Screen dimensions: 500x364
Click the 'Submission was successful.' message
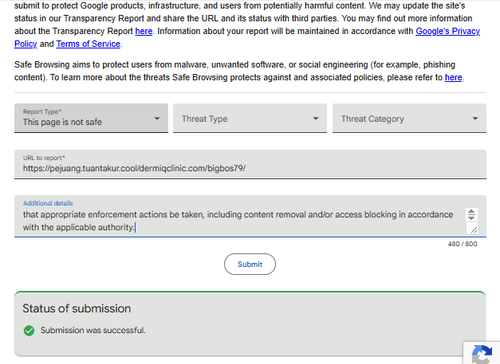[93, 330]
